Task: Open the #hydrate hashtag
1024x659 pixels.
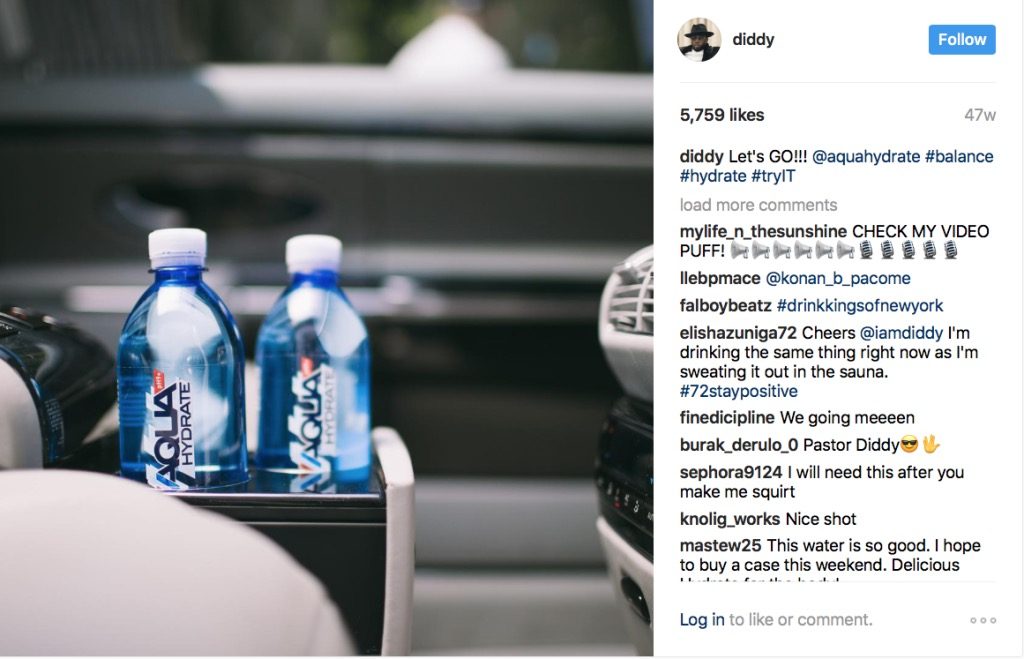Action: pos(712,176)
